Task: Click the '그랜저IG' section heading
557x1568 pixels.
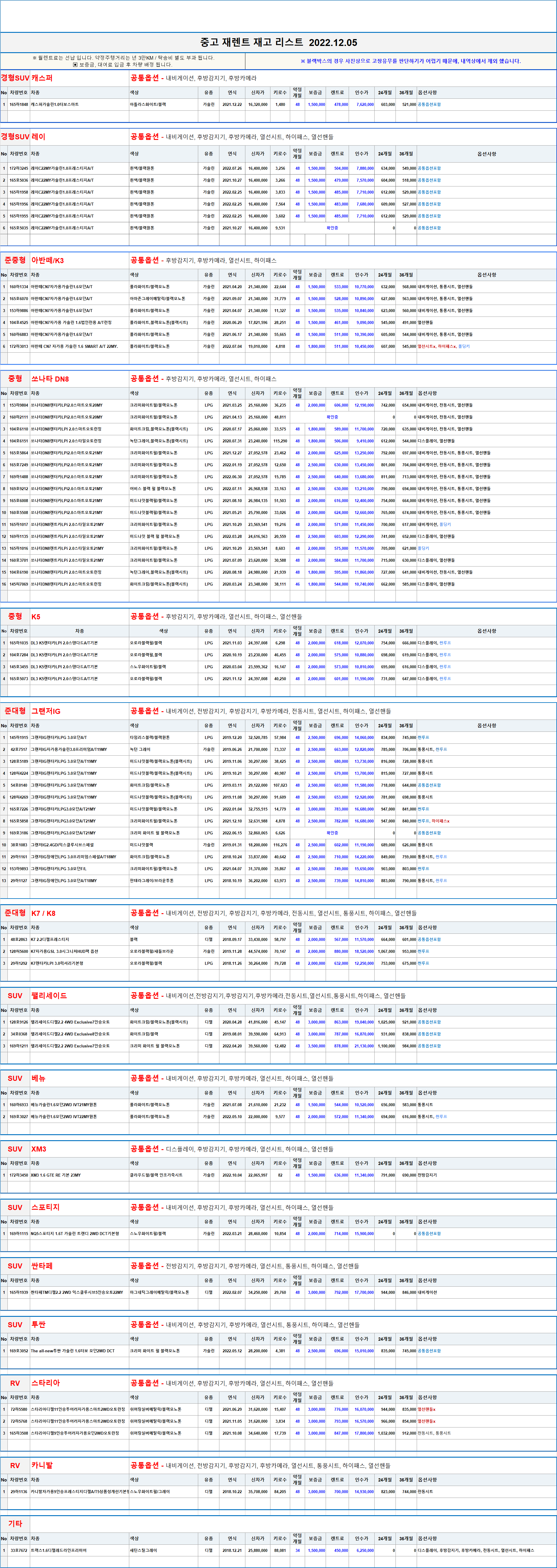Action: point(46,711)
